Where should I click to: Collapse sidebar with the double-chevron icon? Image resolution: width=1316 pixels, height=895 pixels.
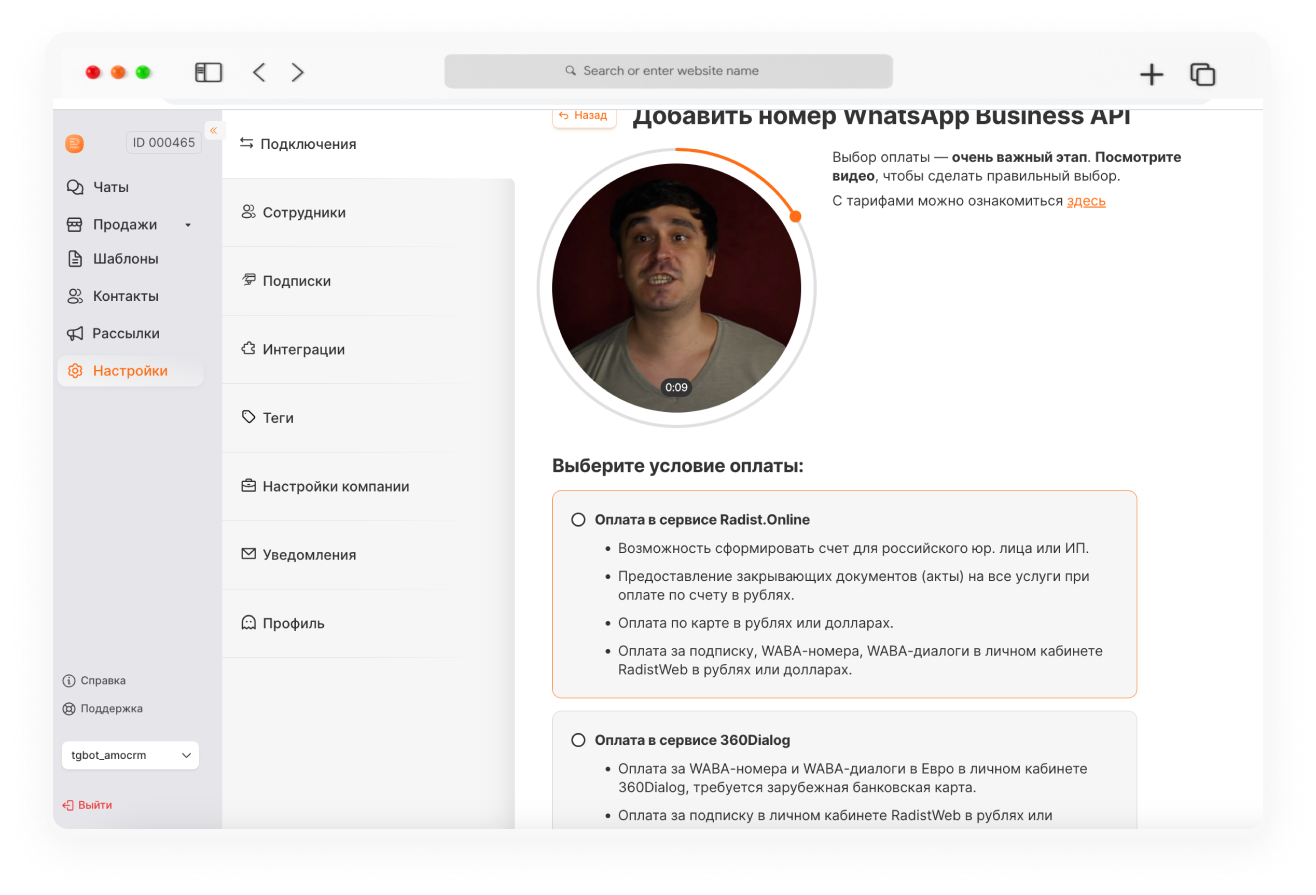click(213, 130)
